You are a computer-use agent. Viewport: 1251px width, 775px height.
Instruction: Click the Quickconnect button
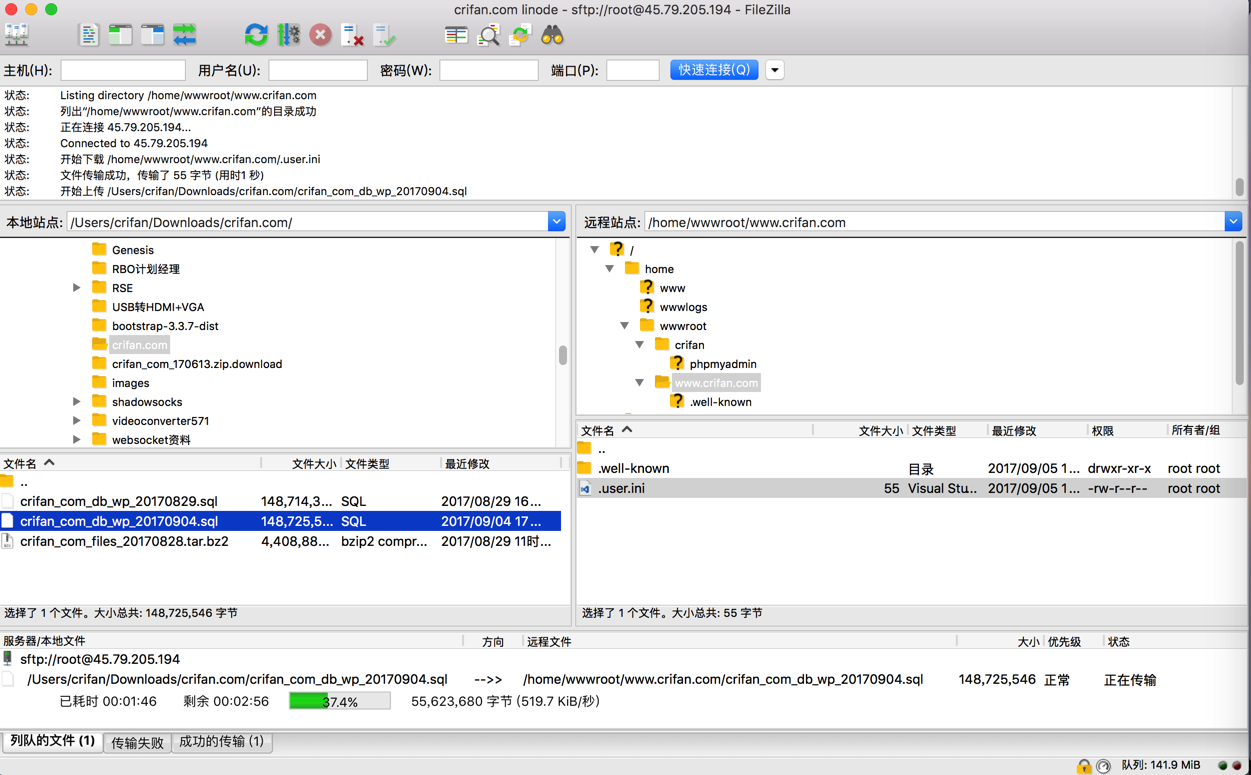pyautogui.click(x=714, y=70)
